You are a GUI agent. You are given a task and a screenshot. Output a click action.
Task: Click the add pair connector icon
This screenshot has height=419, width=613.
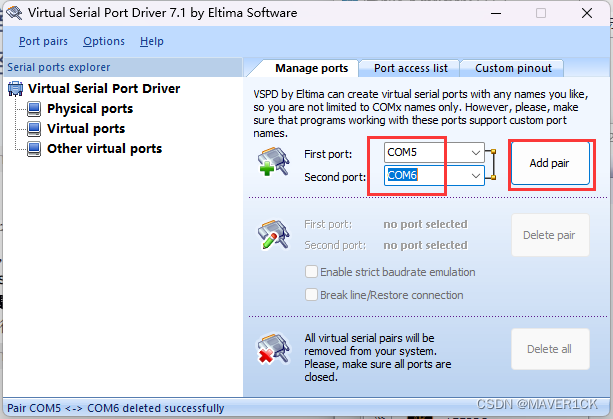(274, 161)
